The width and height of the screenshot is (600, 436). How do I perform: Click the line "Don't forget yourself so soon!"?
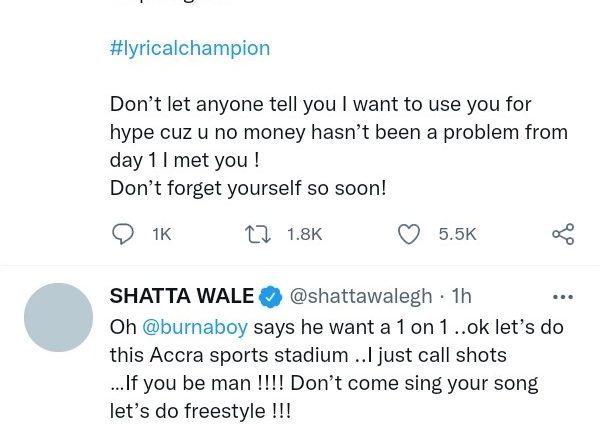click(248, 187)
